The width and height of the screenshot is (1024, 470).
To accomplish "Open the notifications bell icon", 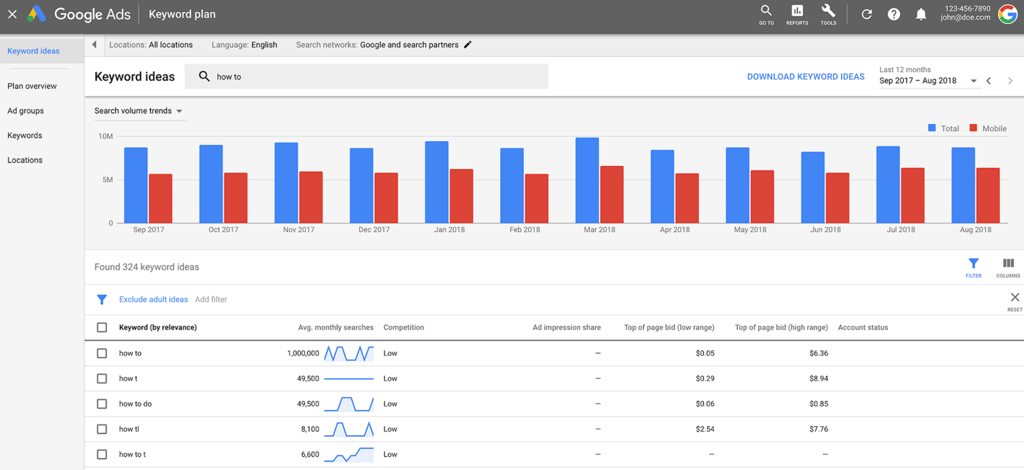I will pyautogui.click(x=921, y=14).
